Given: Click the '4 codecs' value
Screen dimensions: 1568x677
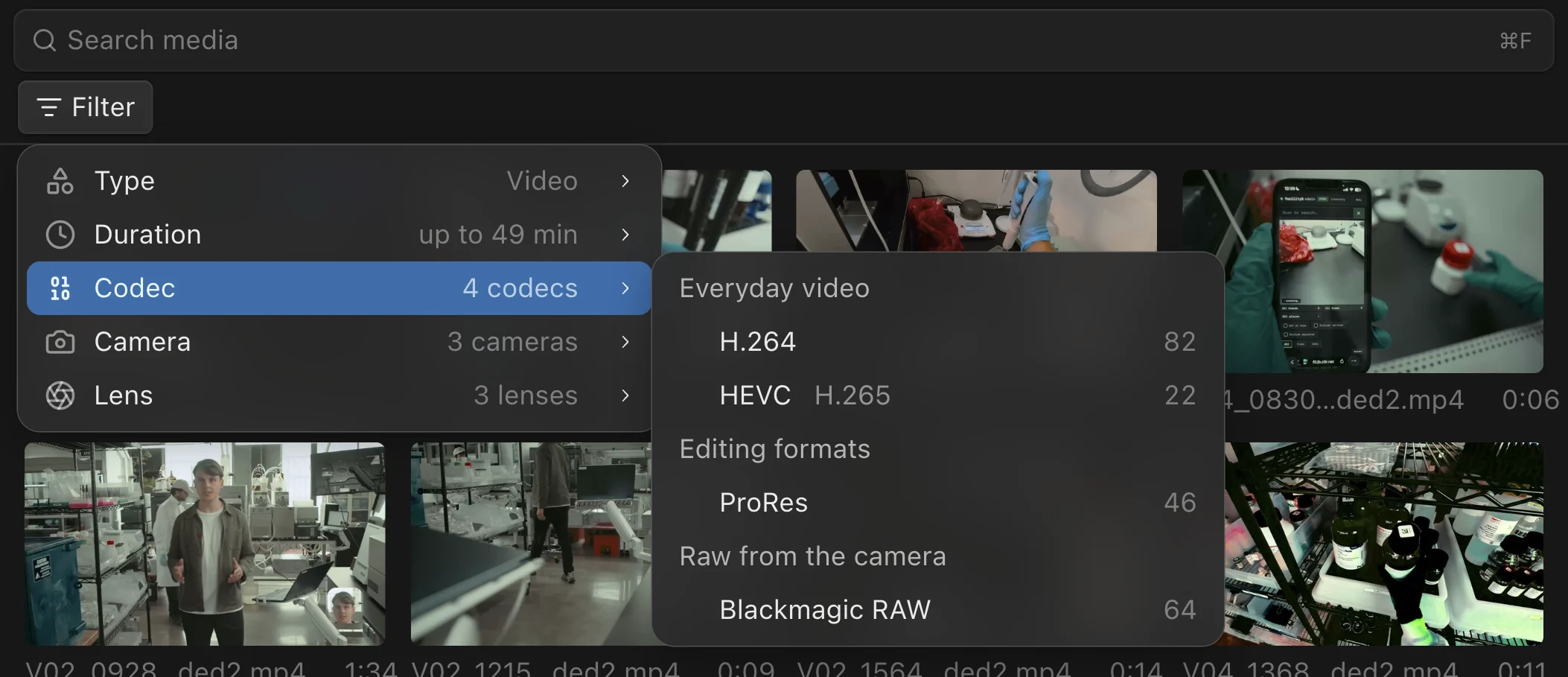Looking at the screenshot, I should pyautogui.click(x=520, y=288).
